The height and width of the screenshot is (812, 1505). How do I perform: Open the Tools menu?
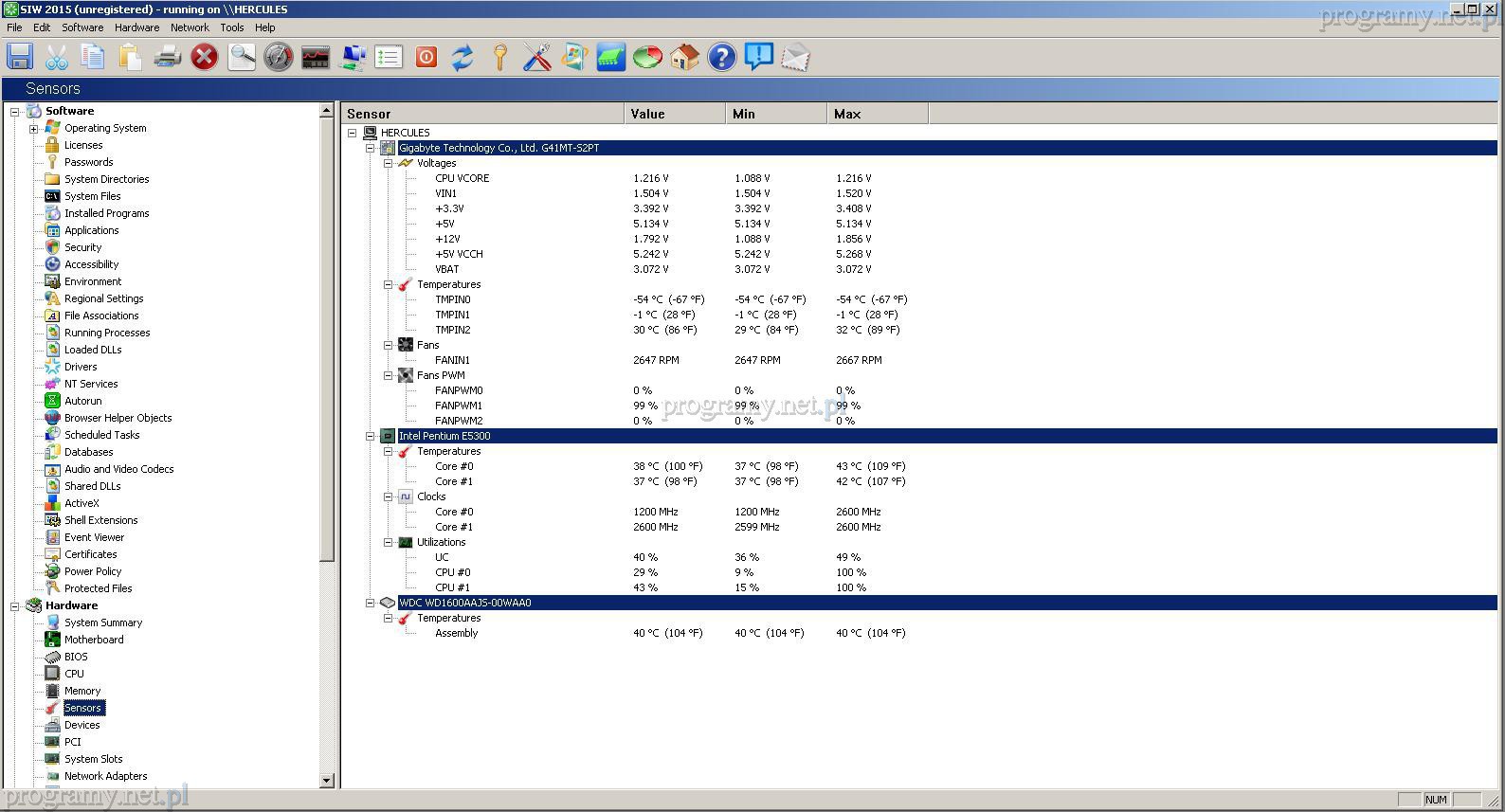[x=232, y=27]
